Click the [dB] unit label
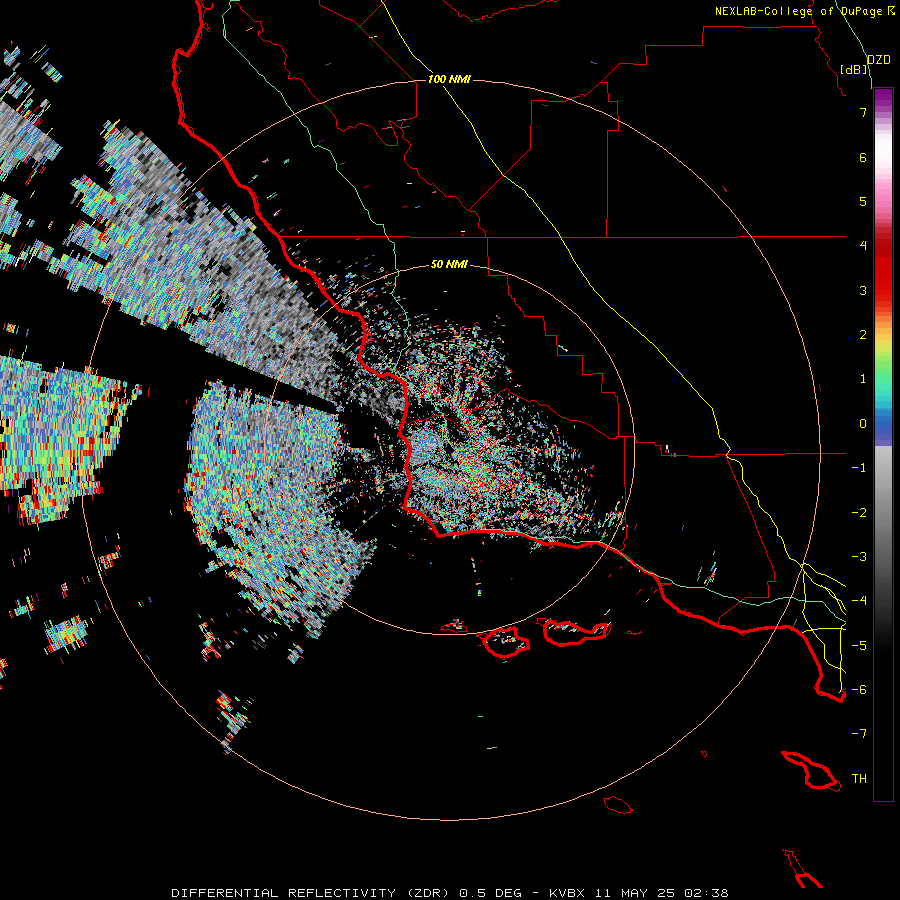Viewport: 900px width, 900px height. (854, 69)
